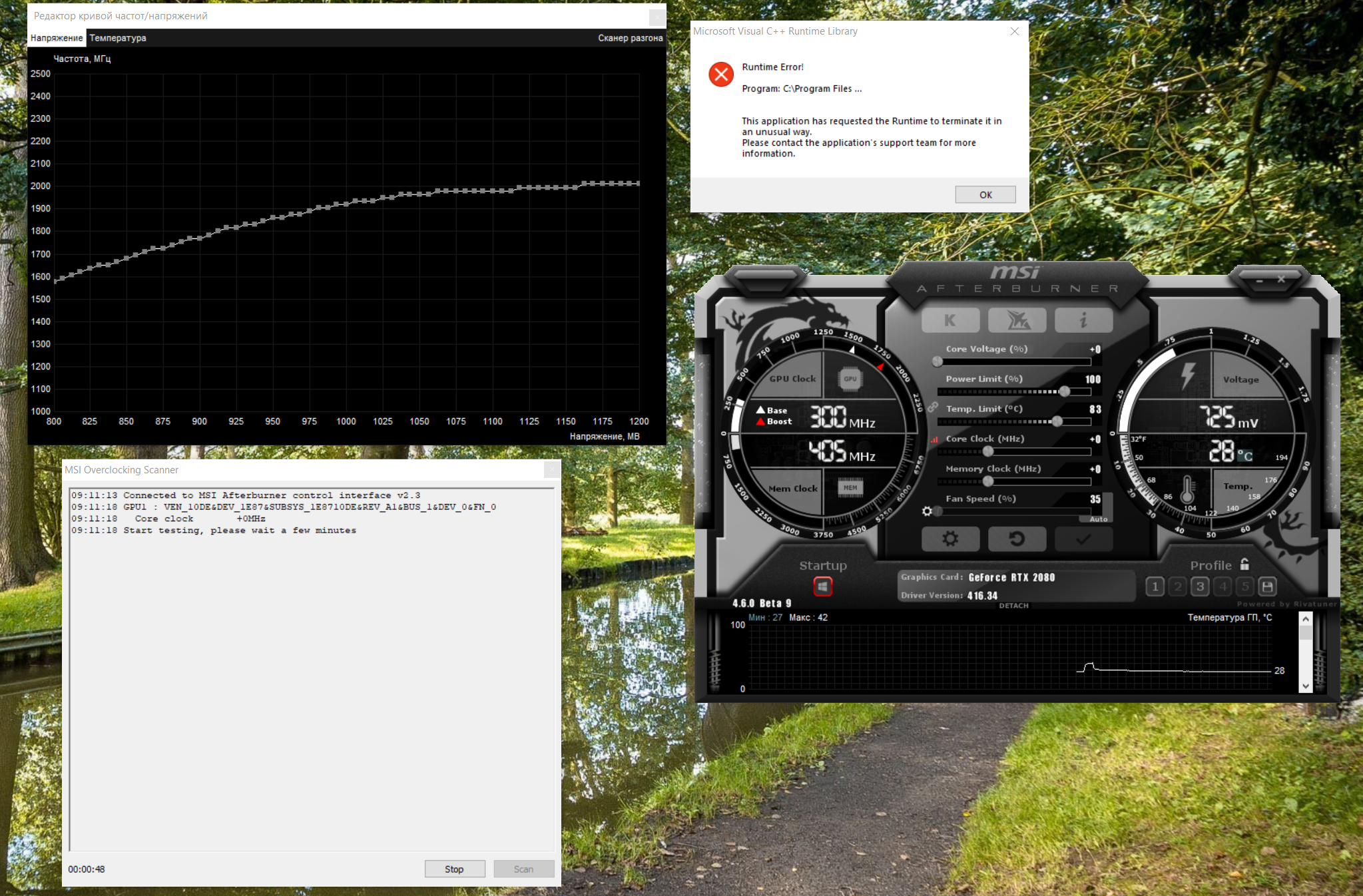Open the Kombustor K button

[950, 320]
